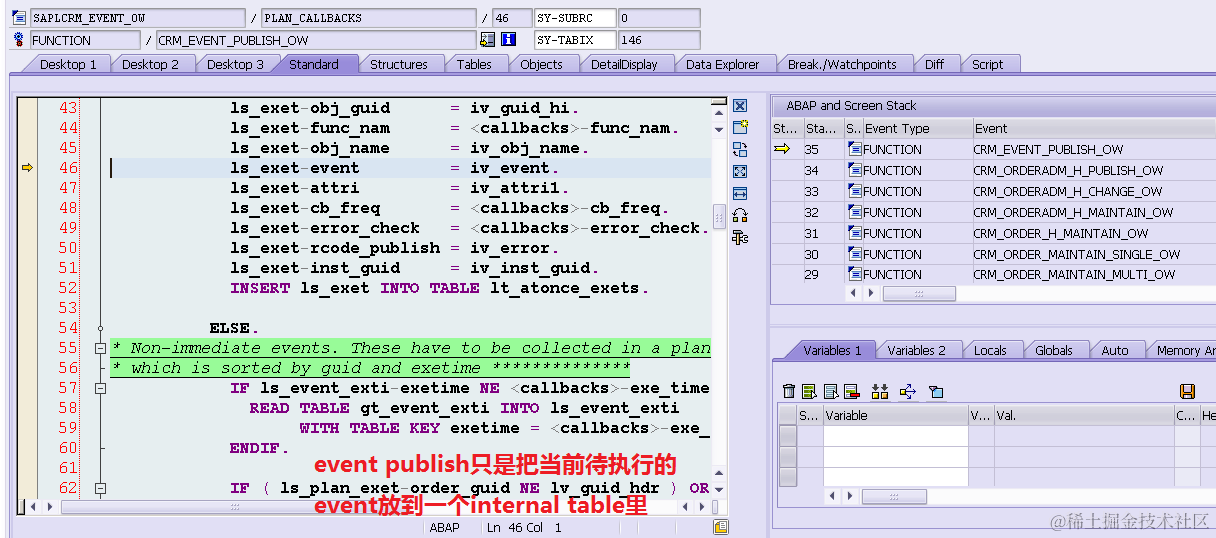Image resolution: width=1216 pixels, height=538 pixels.
Task: Click the Event column header in stack
Action: click(1094, 128)
